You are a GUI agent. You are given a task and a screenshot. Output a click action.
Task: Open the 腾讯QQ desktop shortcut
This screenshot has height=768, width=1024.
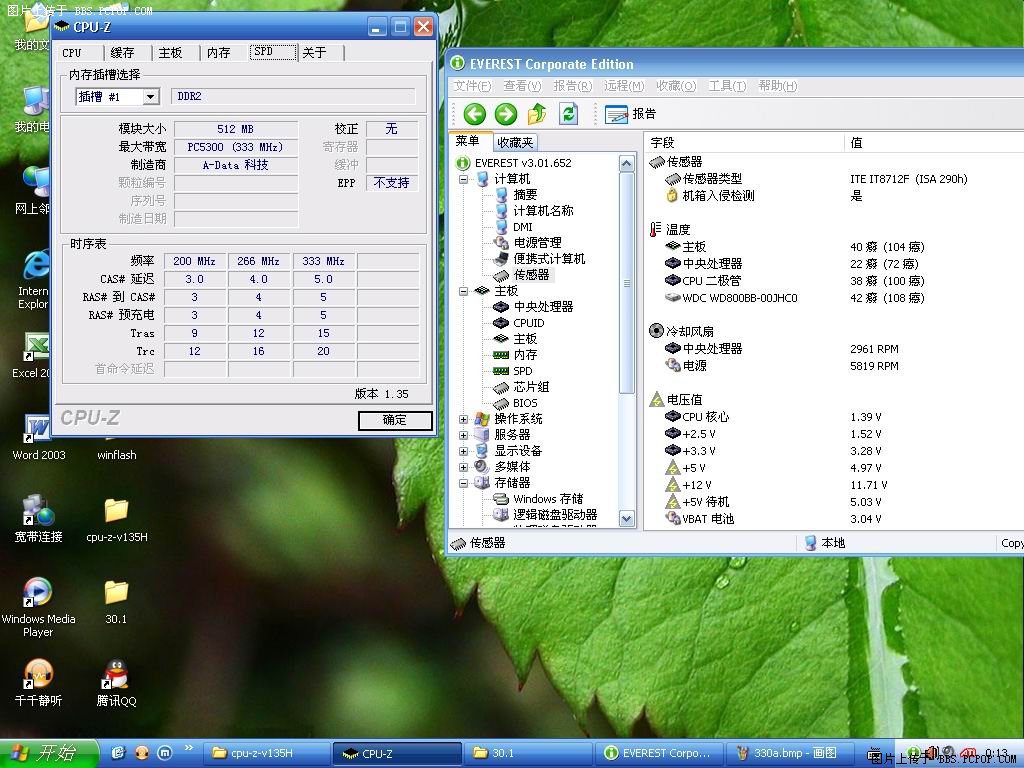pyautogui.click(x=116, y=683)
